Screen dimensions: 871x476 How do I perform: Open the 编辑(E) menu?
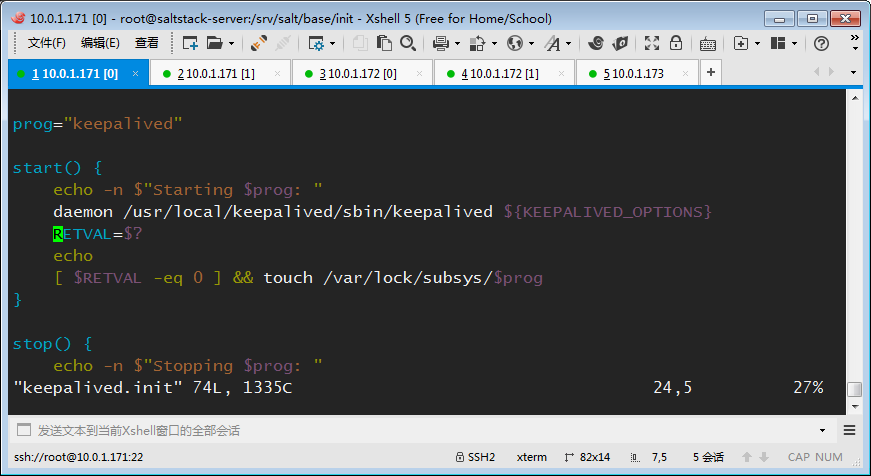point(100,43)
